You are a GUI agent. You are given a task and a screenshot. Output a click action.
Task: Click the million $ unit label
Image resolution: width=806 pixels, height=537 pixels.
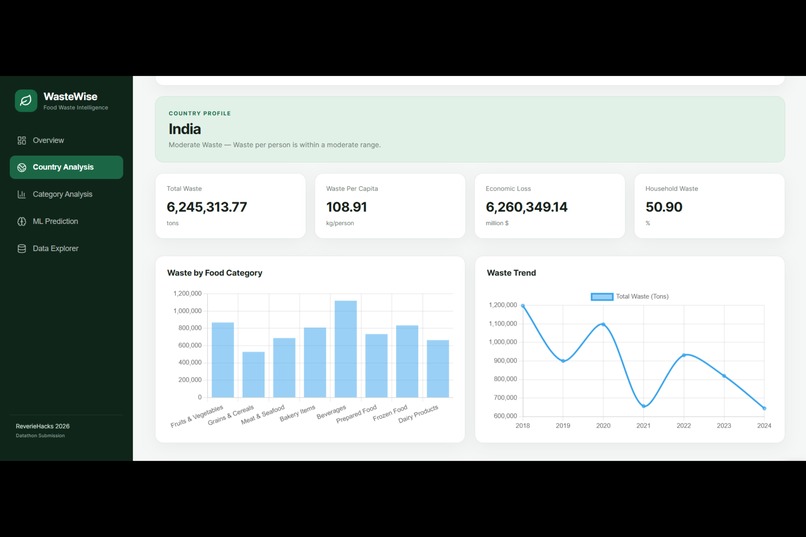(497, 223)
